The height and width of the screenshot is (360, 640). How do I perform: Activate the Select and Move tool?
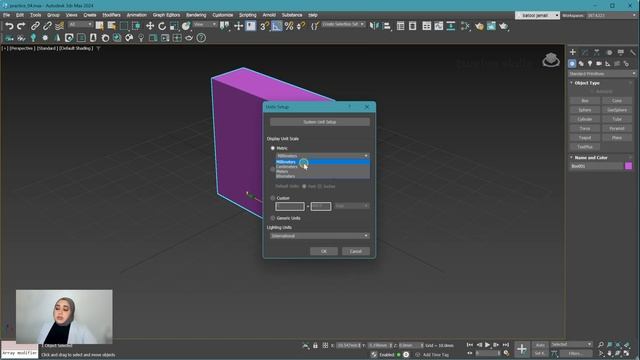150,26
